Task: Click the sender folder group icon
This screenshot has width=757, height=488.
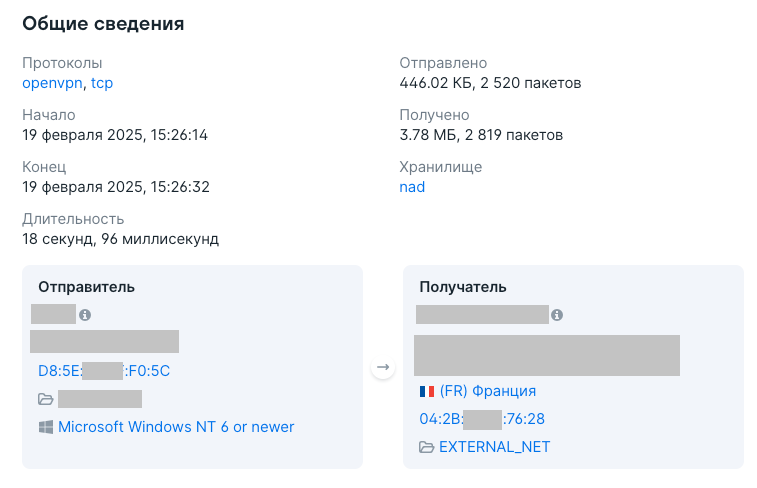Action: point(46,399)
